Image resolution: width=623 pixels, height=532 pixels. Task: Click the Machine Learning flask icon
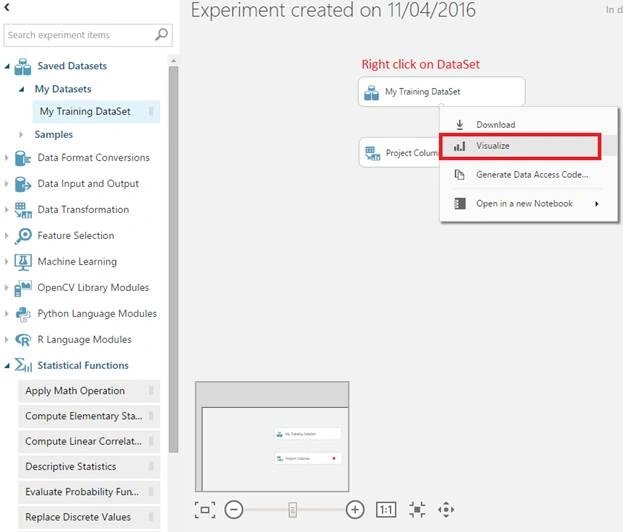pyautogui.click(x=23, y=262)
